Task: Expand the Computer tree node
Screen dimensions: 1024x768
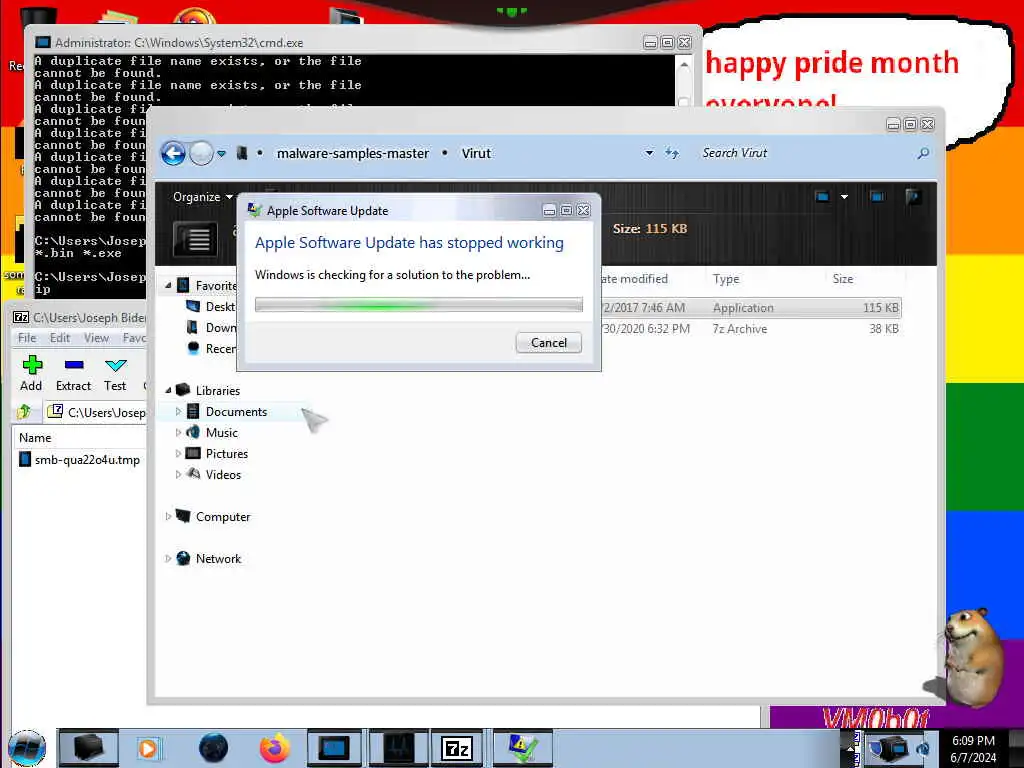Action: (x=168, y=517)
